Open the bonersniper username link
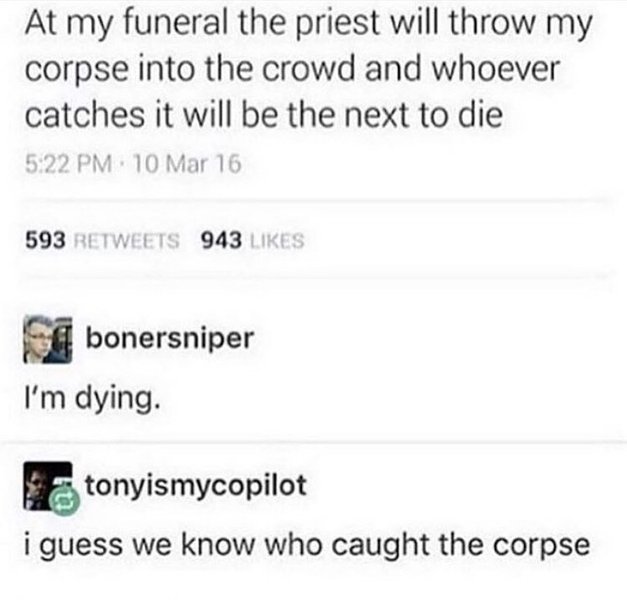 [169, 338]
